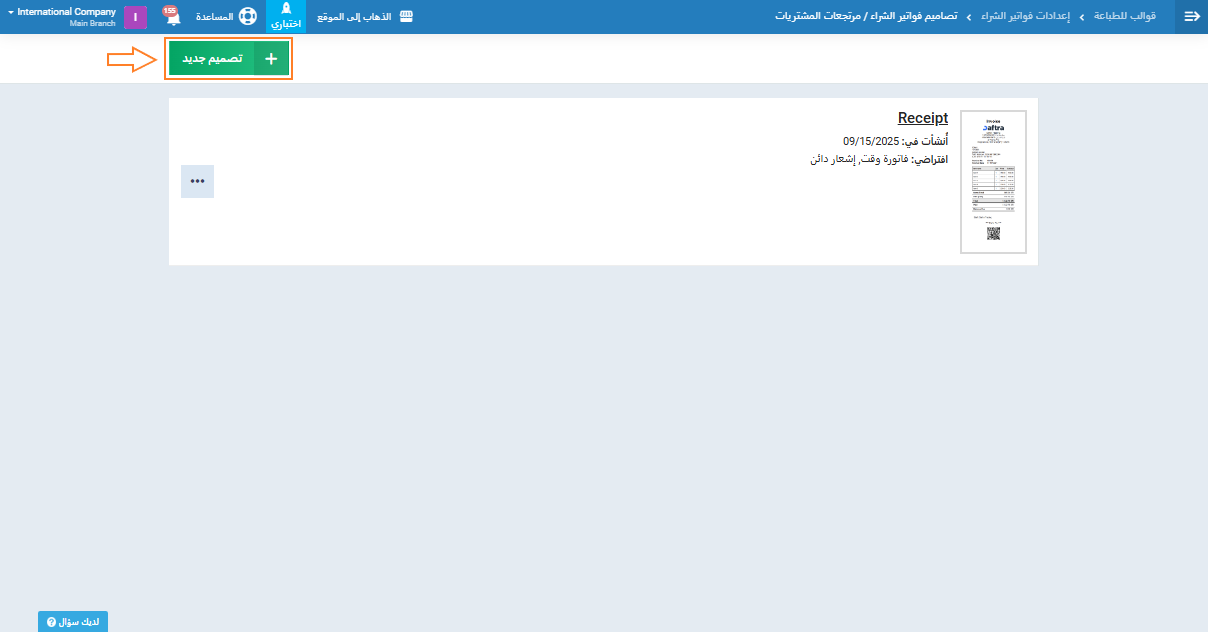Toggle the sidebar menu arrow icon
The image size is (1208, 632).
pyautogui.click(x=1191, y=17)
